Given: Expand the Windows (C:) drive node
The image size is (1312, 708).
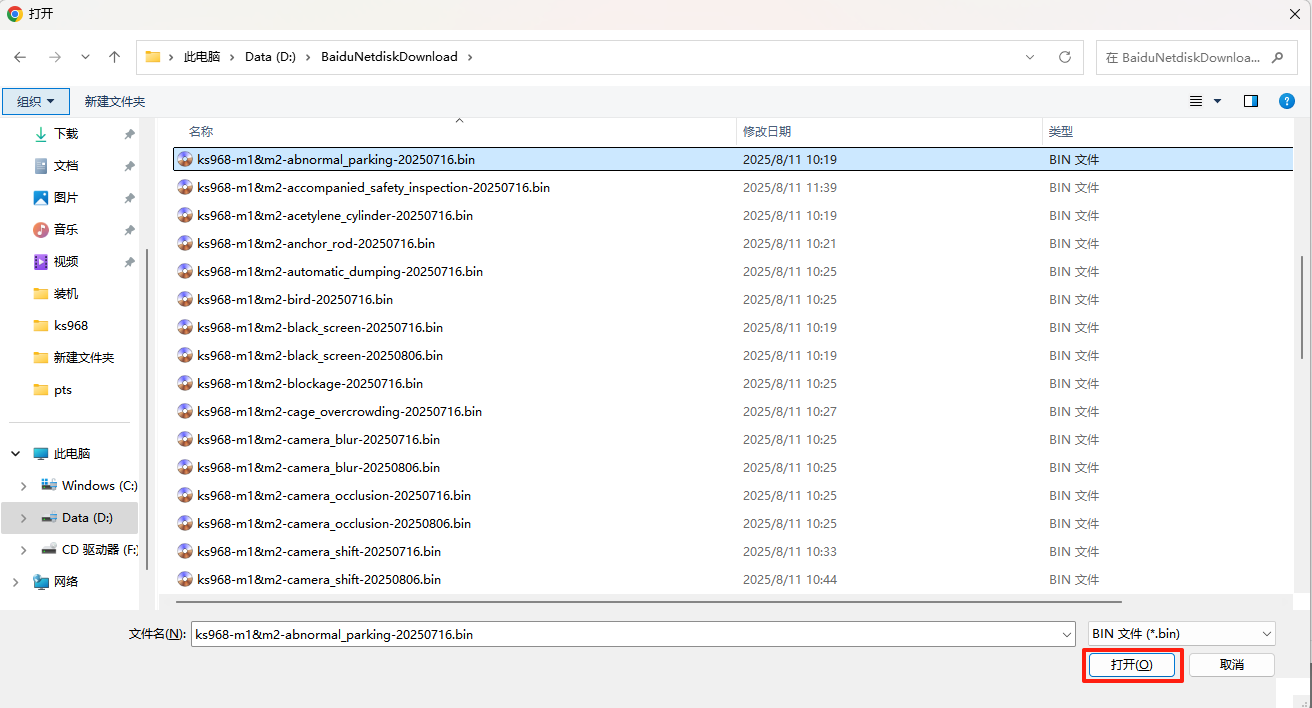Looking at the screenshot, I should [x=24, y=485].
